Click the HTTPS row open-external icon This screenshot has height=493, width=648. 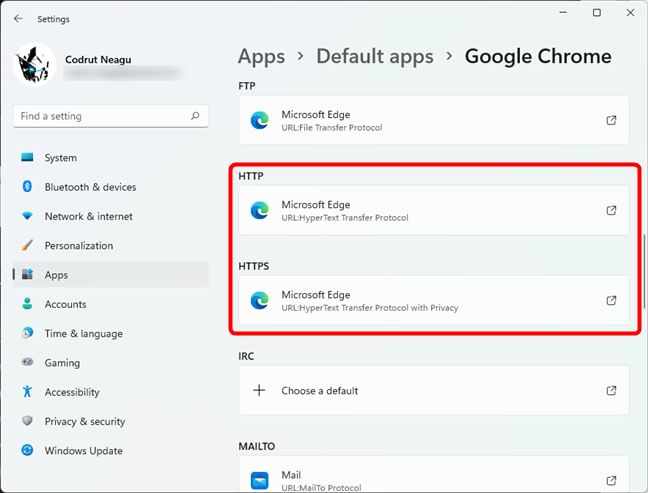pos(611,300)
